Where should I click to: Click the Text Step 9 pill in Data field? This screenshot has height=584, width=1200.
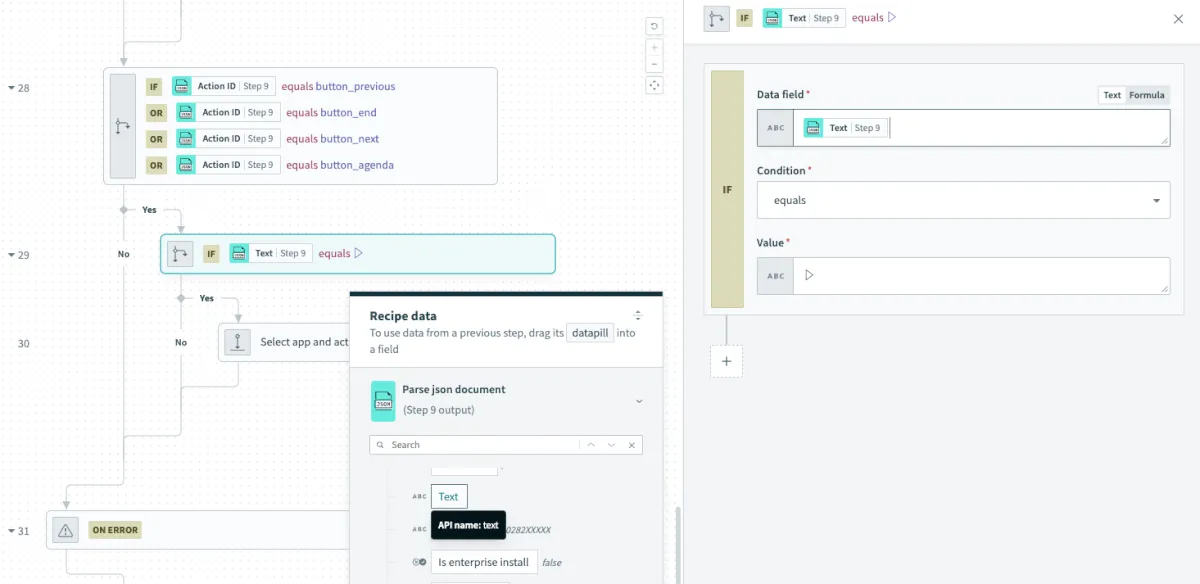(x=845, y=128)
